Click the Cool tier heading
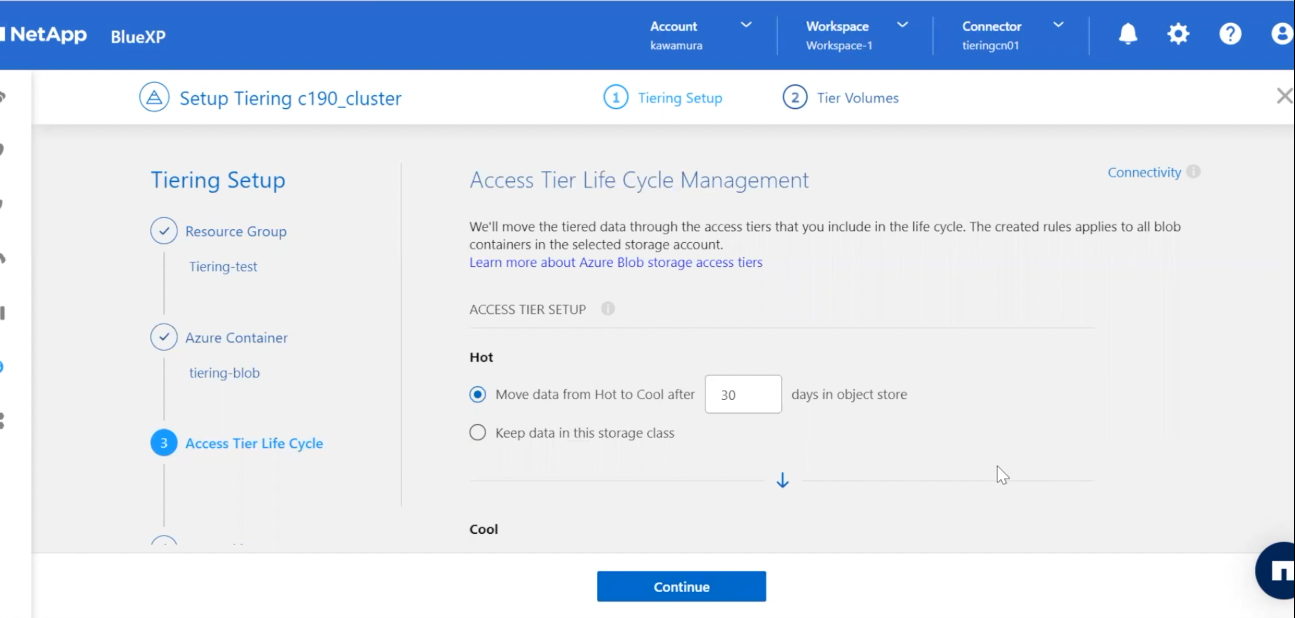Screen dimensions: 1295x618 [484, 529]
